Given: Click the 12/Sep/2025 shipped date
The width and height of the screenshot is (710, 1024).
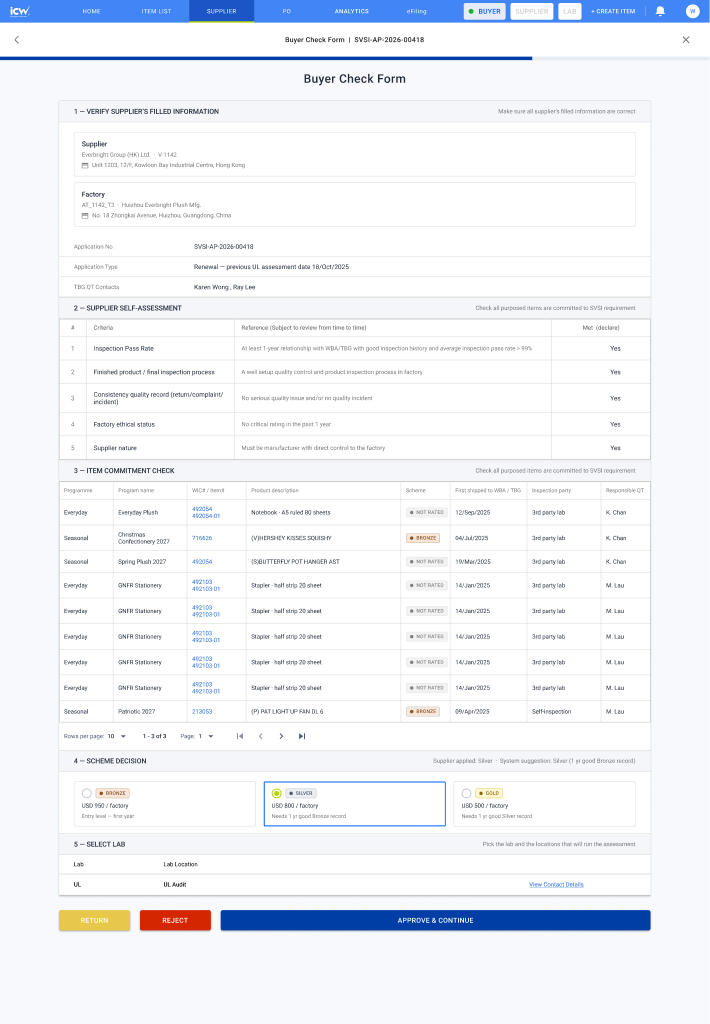Looking at the screenshot, I should pos(472,513).
